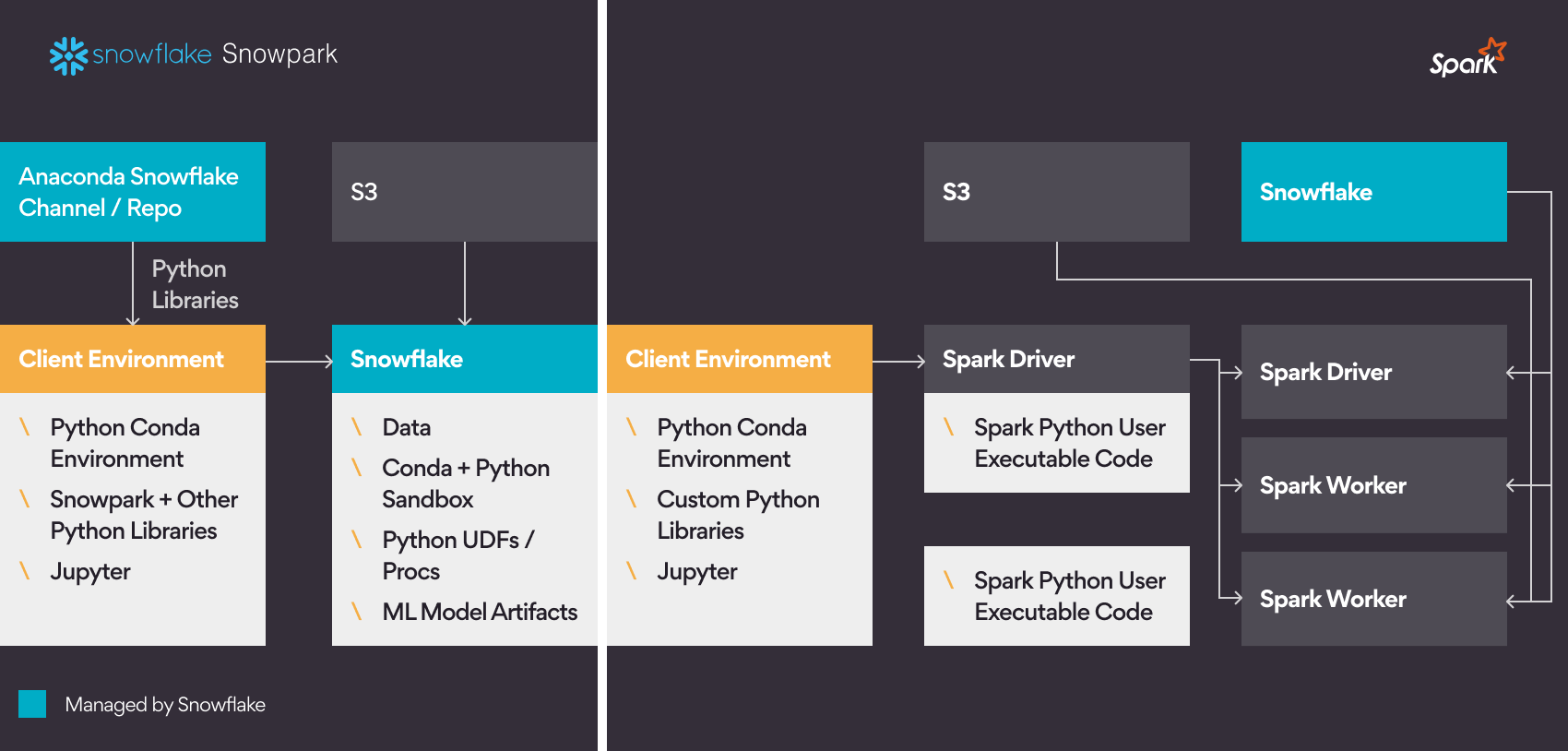
Task: Select the Anaconda Snowflake Channel / Repo box
Action: (133, 192)
